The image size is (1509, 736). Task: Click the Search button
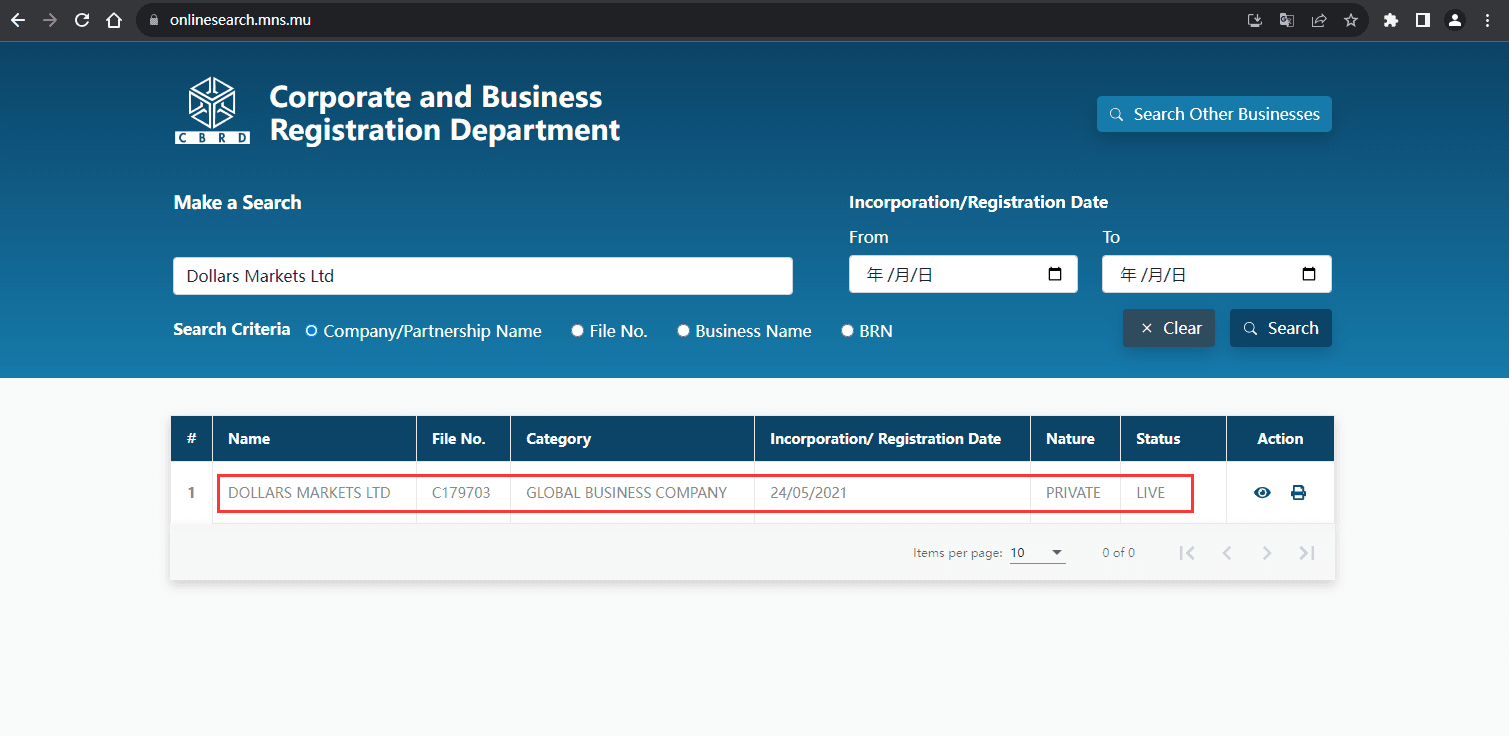pos(1281,328)
